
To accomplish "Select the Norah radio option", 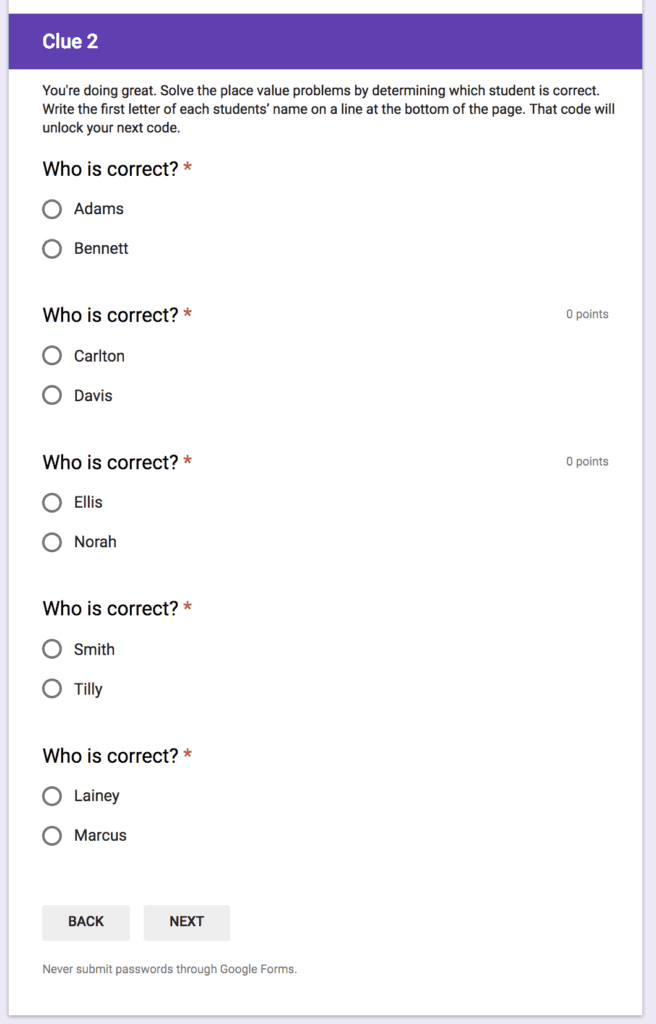I will 52,542.
